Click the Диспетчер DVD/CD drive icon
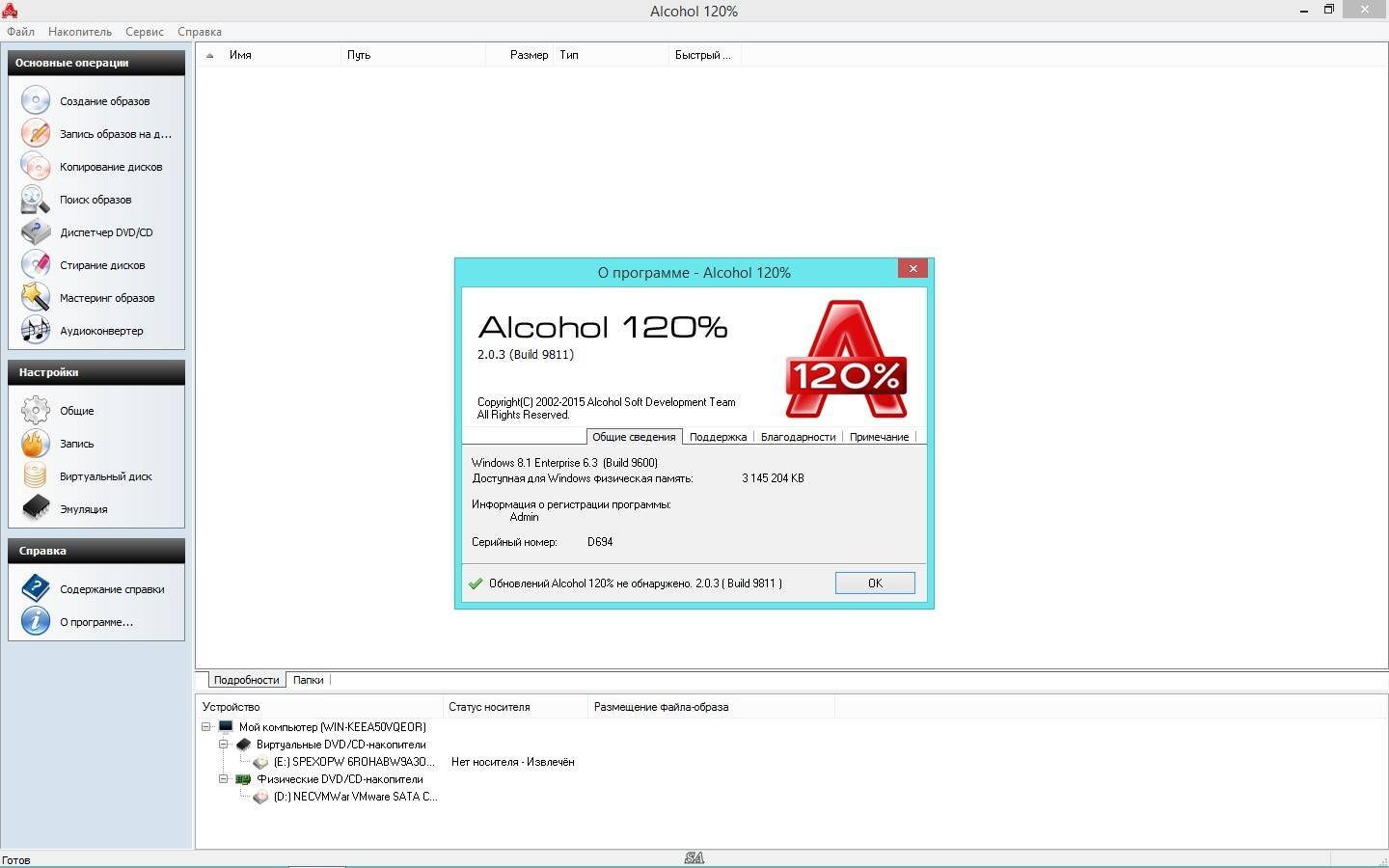Image resolution: width=1389 pixels, height=868 pixels. (36, 231)
